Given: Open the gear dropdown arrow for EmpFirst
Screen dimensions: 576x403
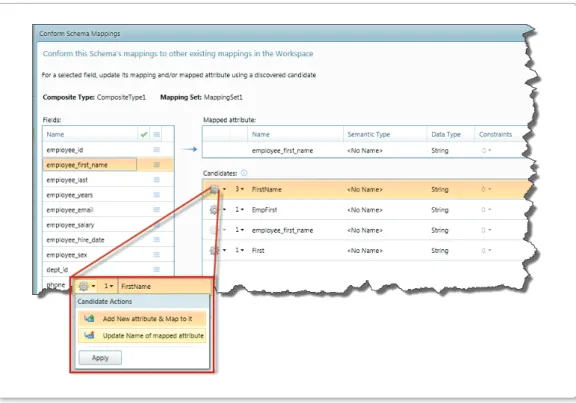Looking at the screenshot, I should pos(224,210).
